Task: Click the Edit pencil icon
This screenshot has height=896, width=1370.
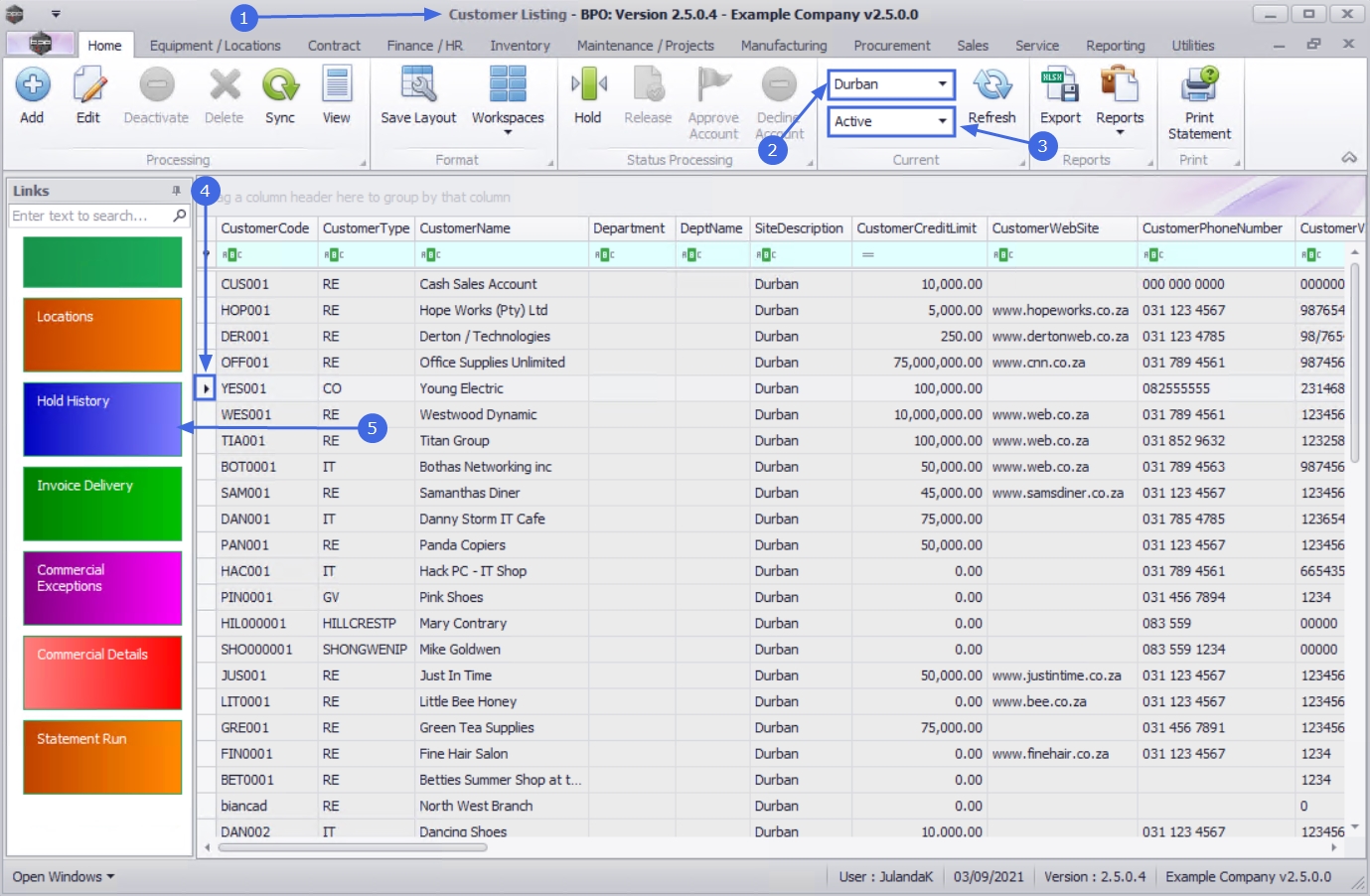Action: pyautogui.click(x=88, y=86)
